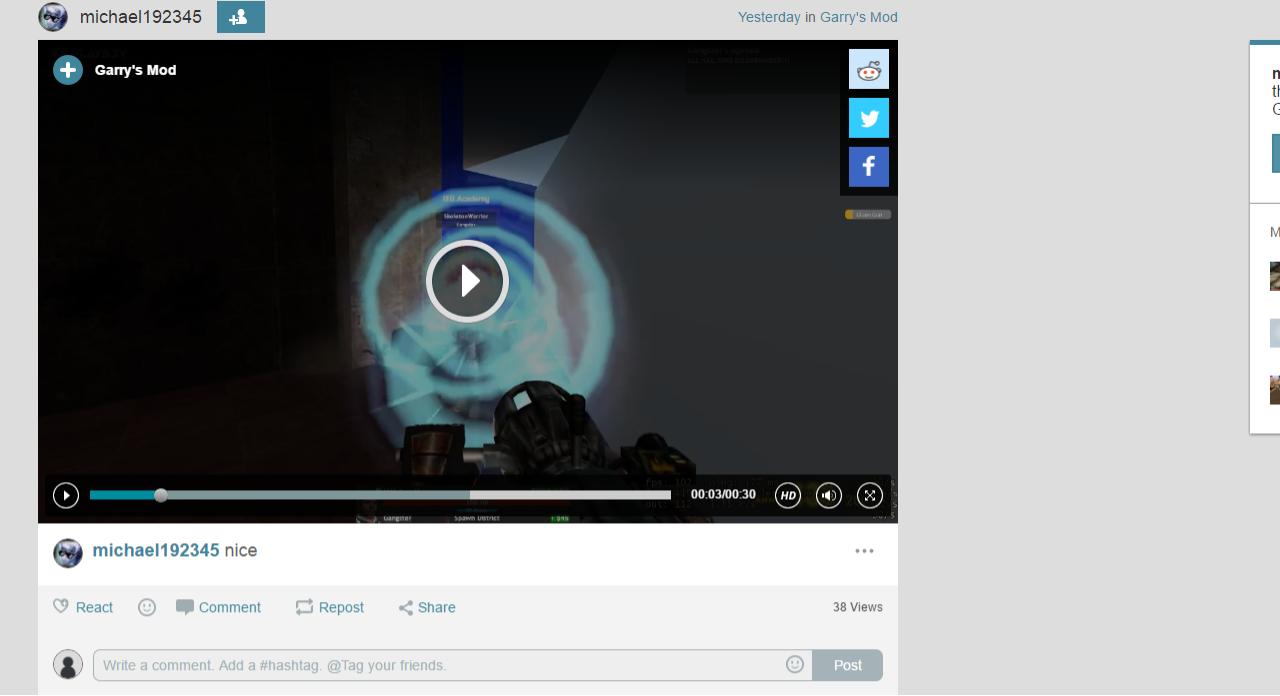Image resolution: width=1280 pixels, height=696 pixels.
Task: Click the Comment button
Action: [218, 607]
